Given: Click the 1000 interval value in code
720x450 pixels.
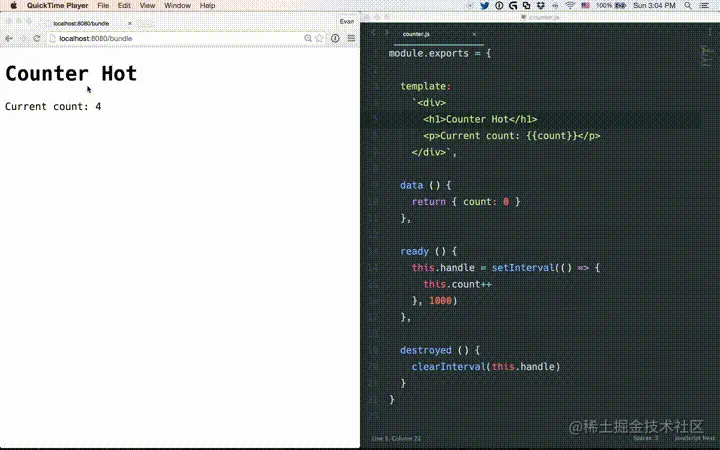Looking at the screenshot, I should (440, 301).
